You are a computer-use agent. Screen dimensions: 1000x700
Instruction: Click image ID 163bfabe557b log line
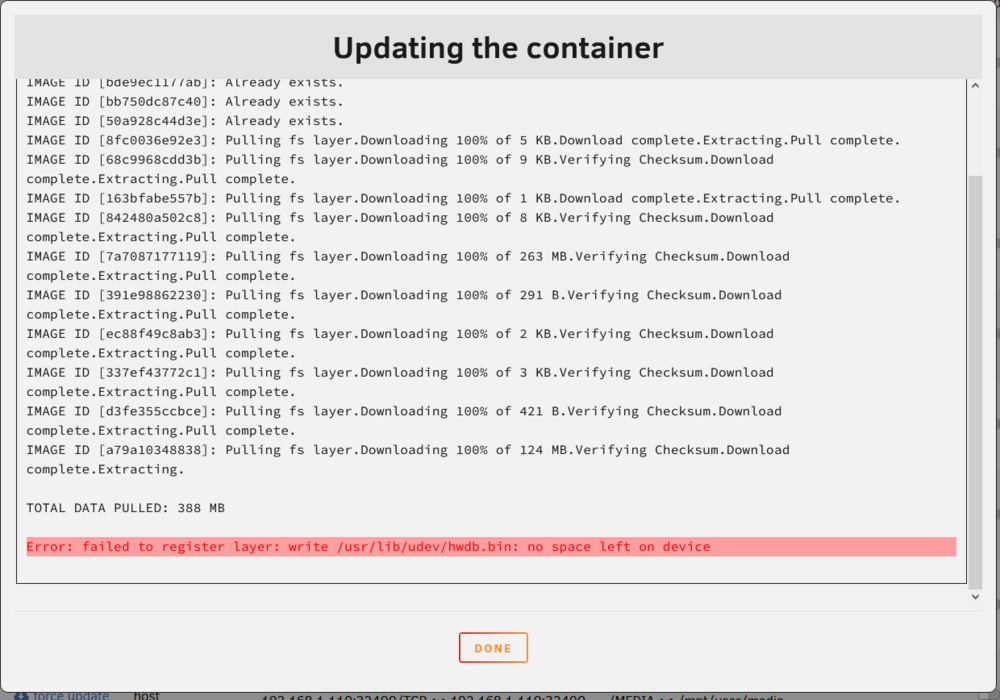[x=463, y=198]
